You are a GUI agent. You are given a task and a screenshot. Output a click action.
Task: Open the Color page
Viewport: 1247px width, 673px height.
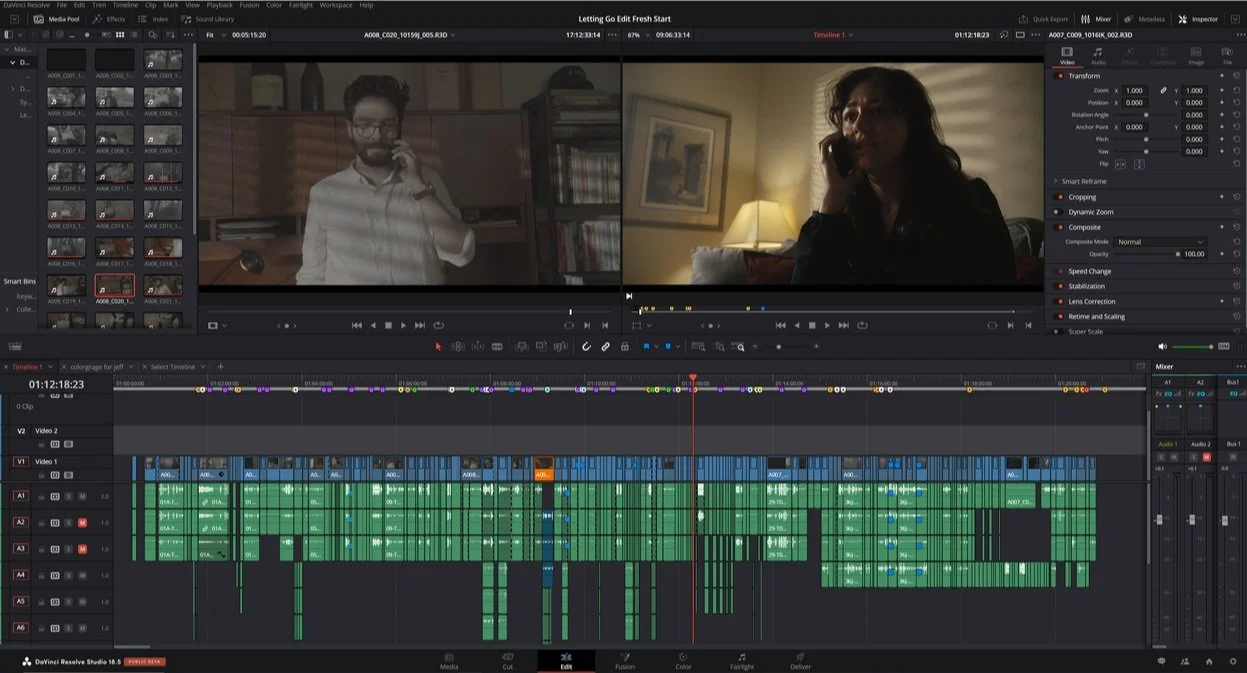click(683, 661)
